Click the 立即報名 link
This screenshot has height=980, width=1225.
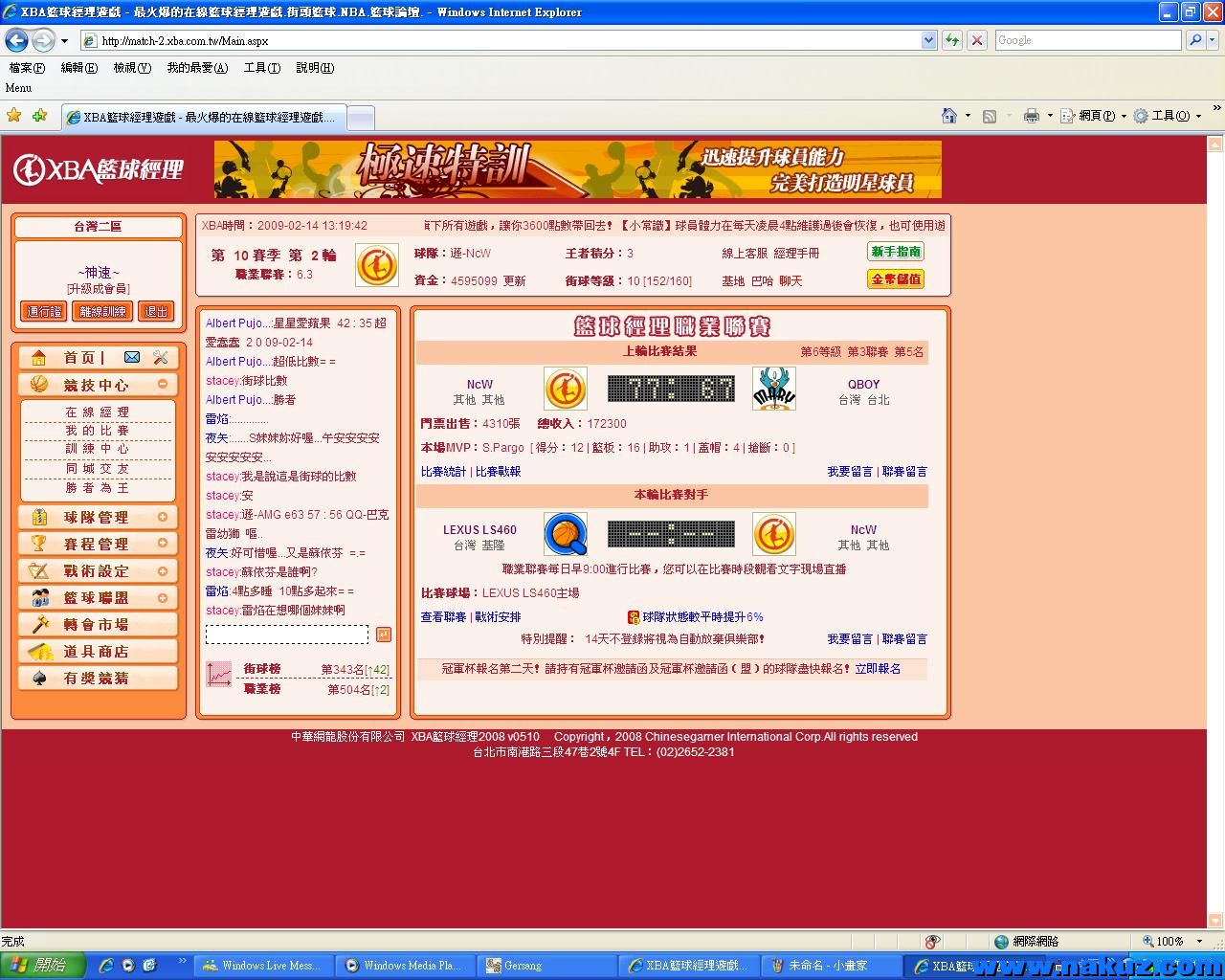[878, 669]
